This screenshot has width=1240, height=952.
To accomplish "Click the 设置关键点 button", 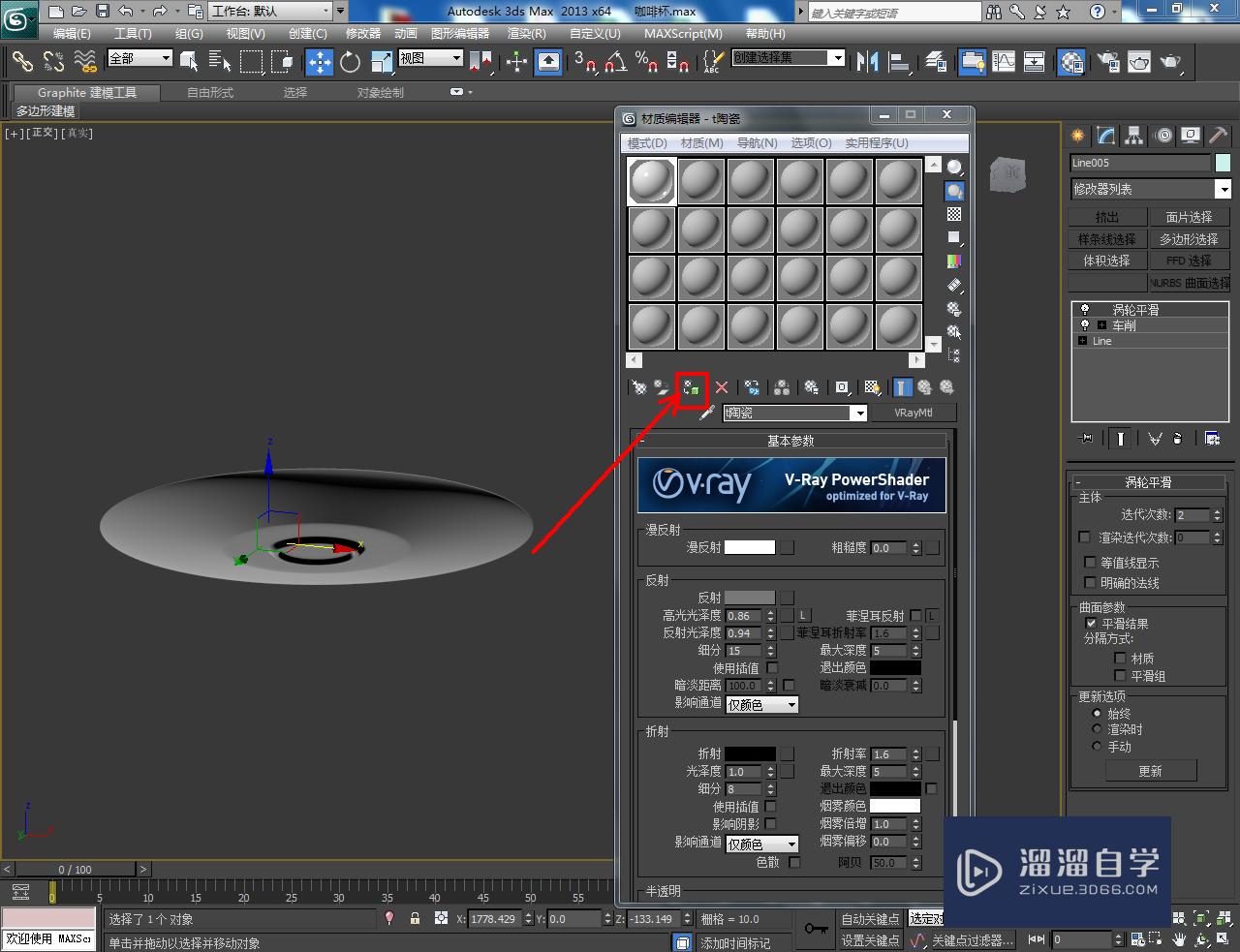I will 870,940.
